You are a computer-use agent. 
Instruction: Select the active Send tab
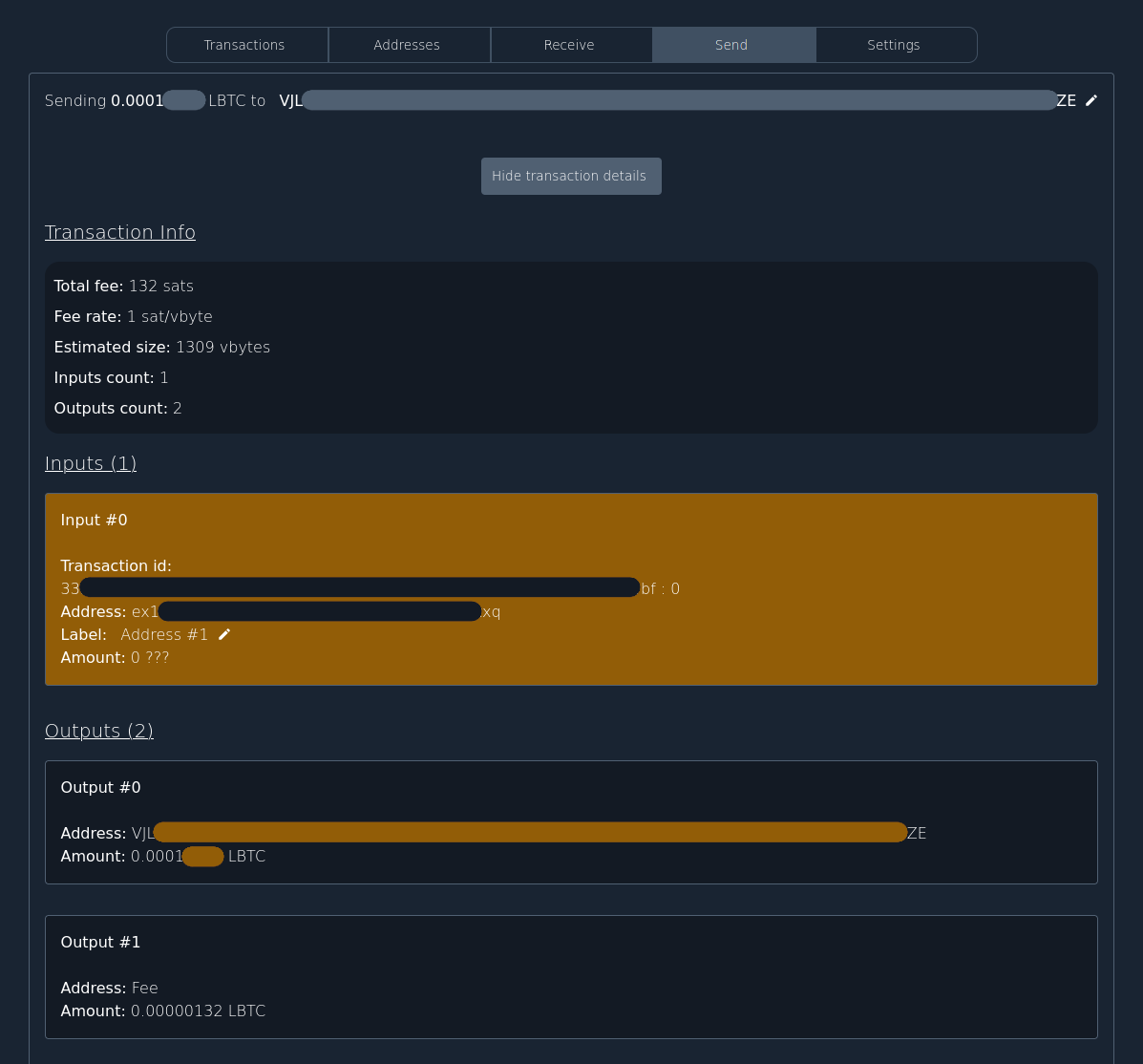click(x=730, y=45)
